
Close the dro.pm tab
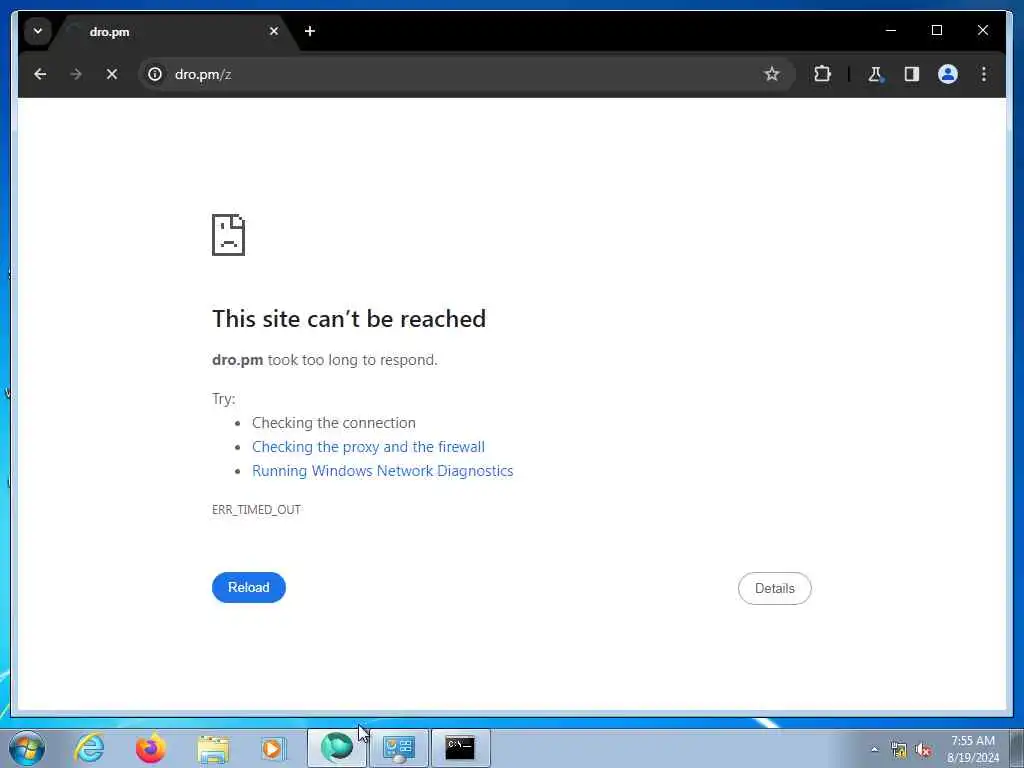point(274,31)
